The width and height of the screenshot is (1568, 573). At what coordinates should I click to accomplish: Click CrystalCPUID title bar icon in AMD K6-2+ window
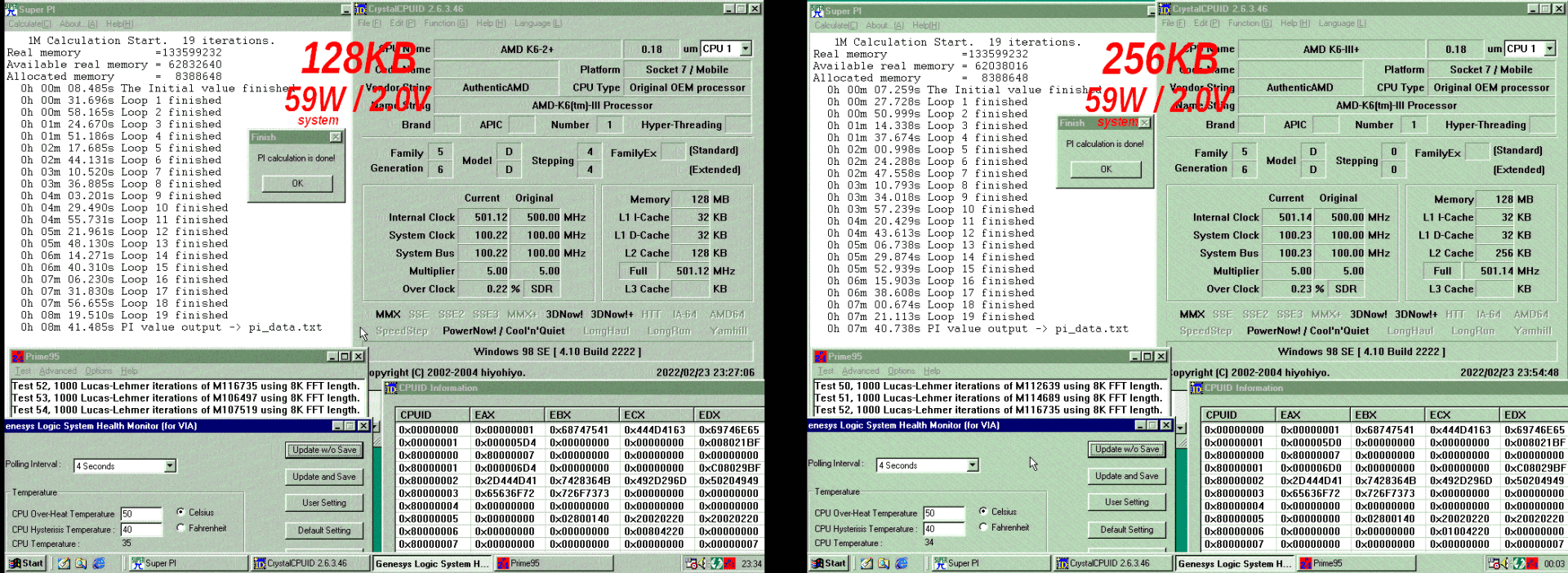[x=360, y=9]
